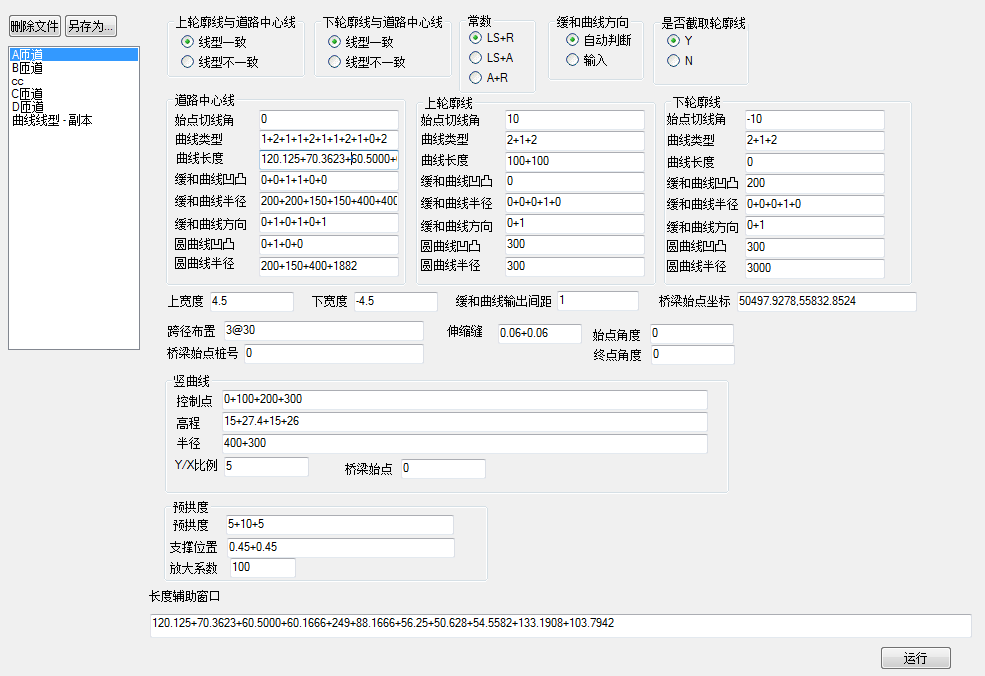Image resolution: width=985 pixels, height=676 pixels.
Task: Click the 竖曲线 高程 input field
Action: coord(464,422)
